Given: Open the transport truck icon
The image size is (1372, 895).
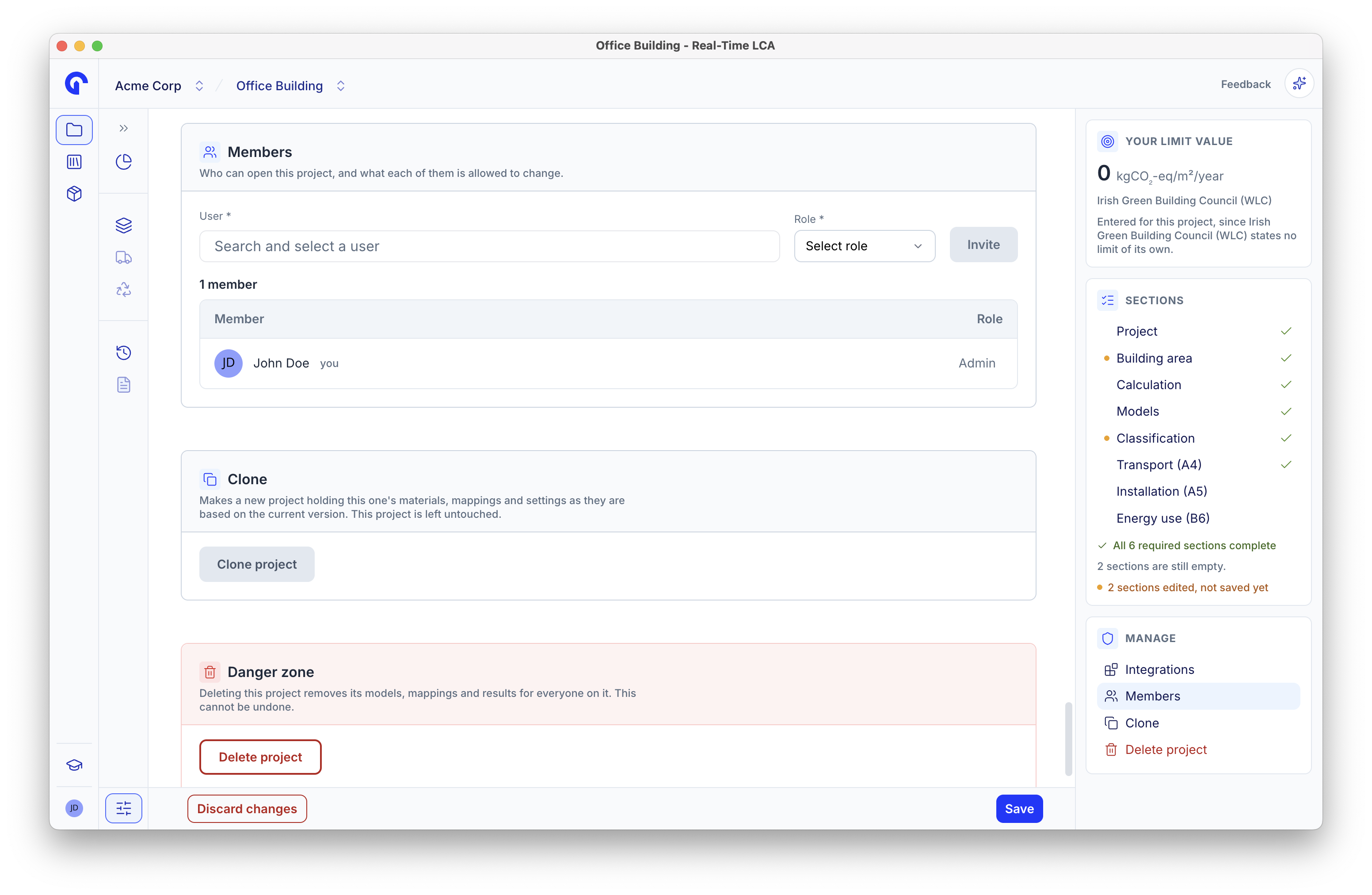Looking at the screenshot, I should pos(123,257).
